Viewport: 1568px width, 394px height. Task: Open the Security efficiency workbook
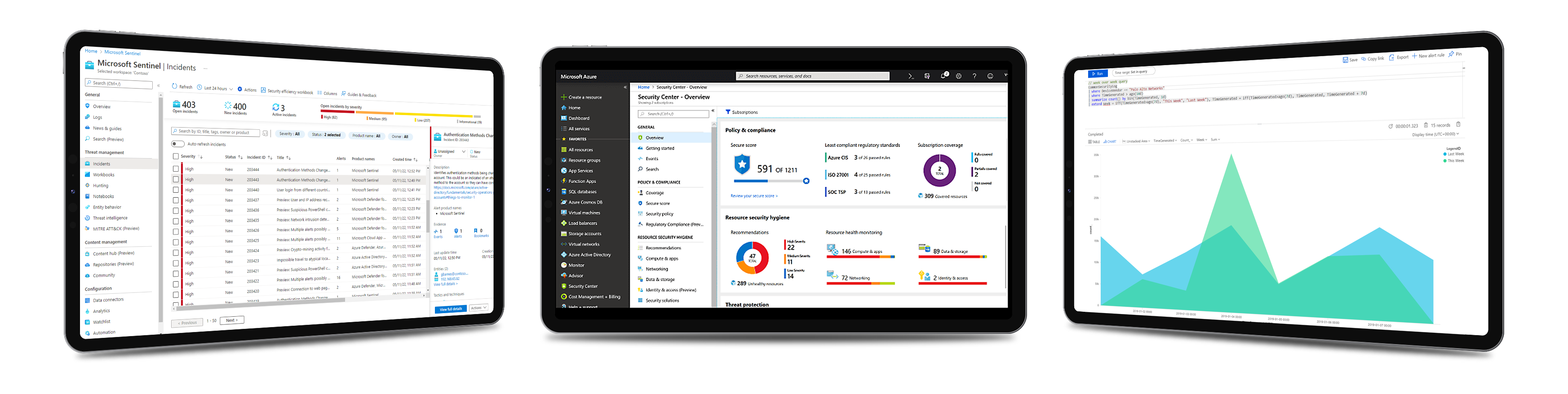287,91
